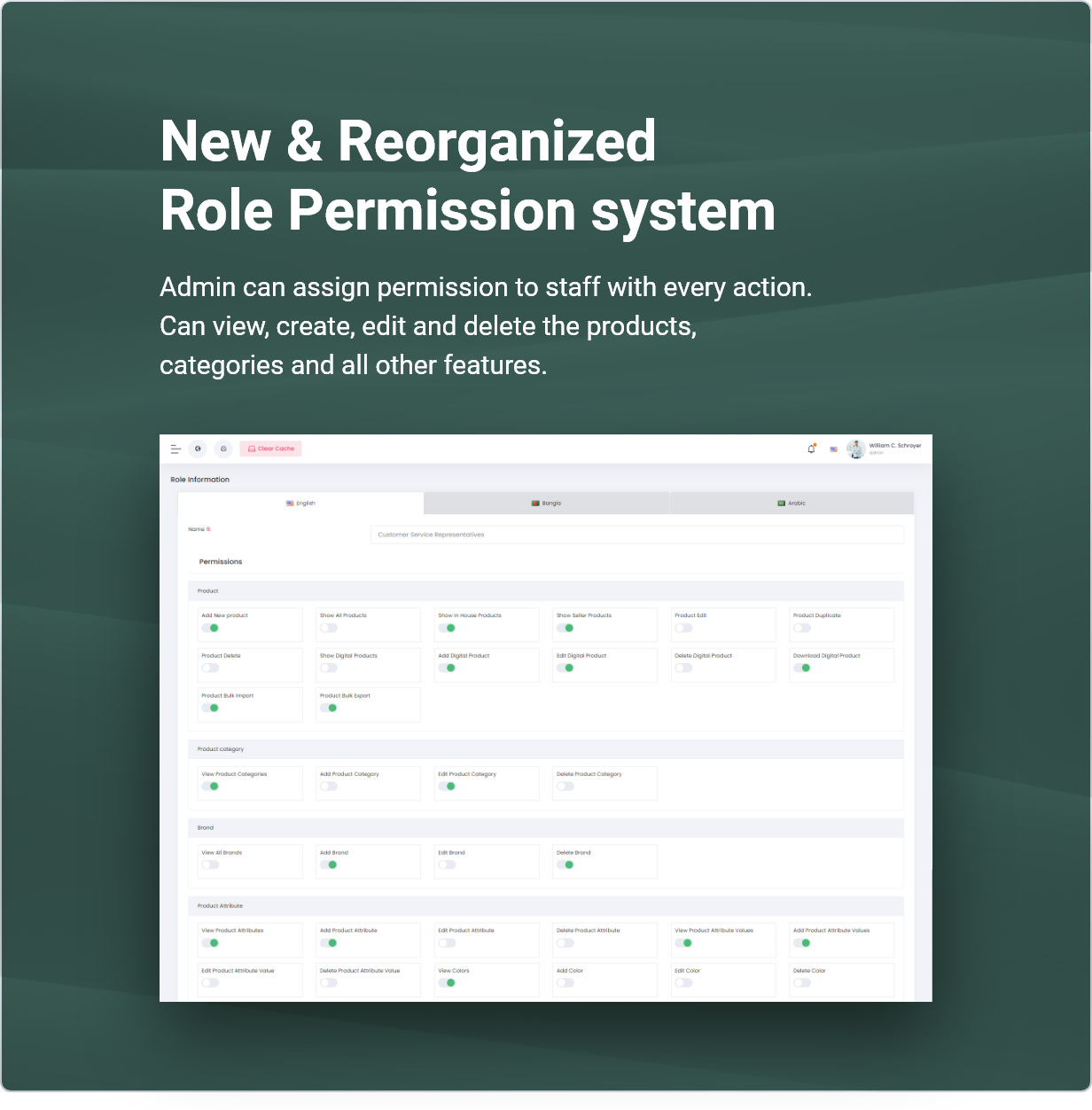1092x1110 pixels.
Task: Switch to the English language tab
Action: (300, 504)
